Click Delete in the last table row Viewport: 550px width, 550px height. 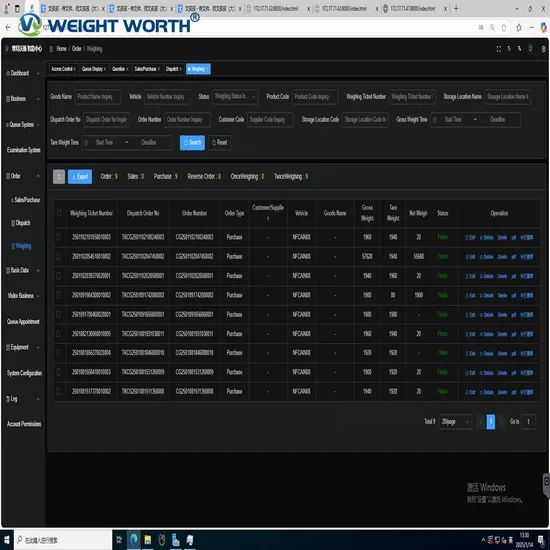pyautogui.click(x=502, y=392)
